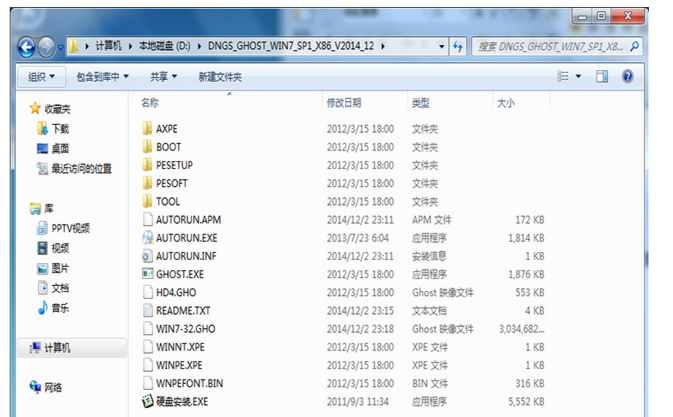Open the blue Help icon
Image resolution: width=673 pixels, height=417 pixels.
click(628, 76)
